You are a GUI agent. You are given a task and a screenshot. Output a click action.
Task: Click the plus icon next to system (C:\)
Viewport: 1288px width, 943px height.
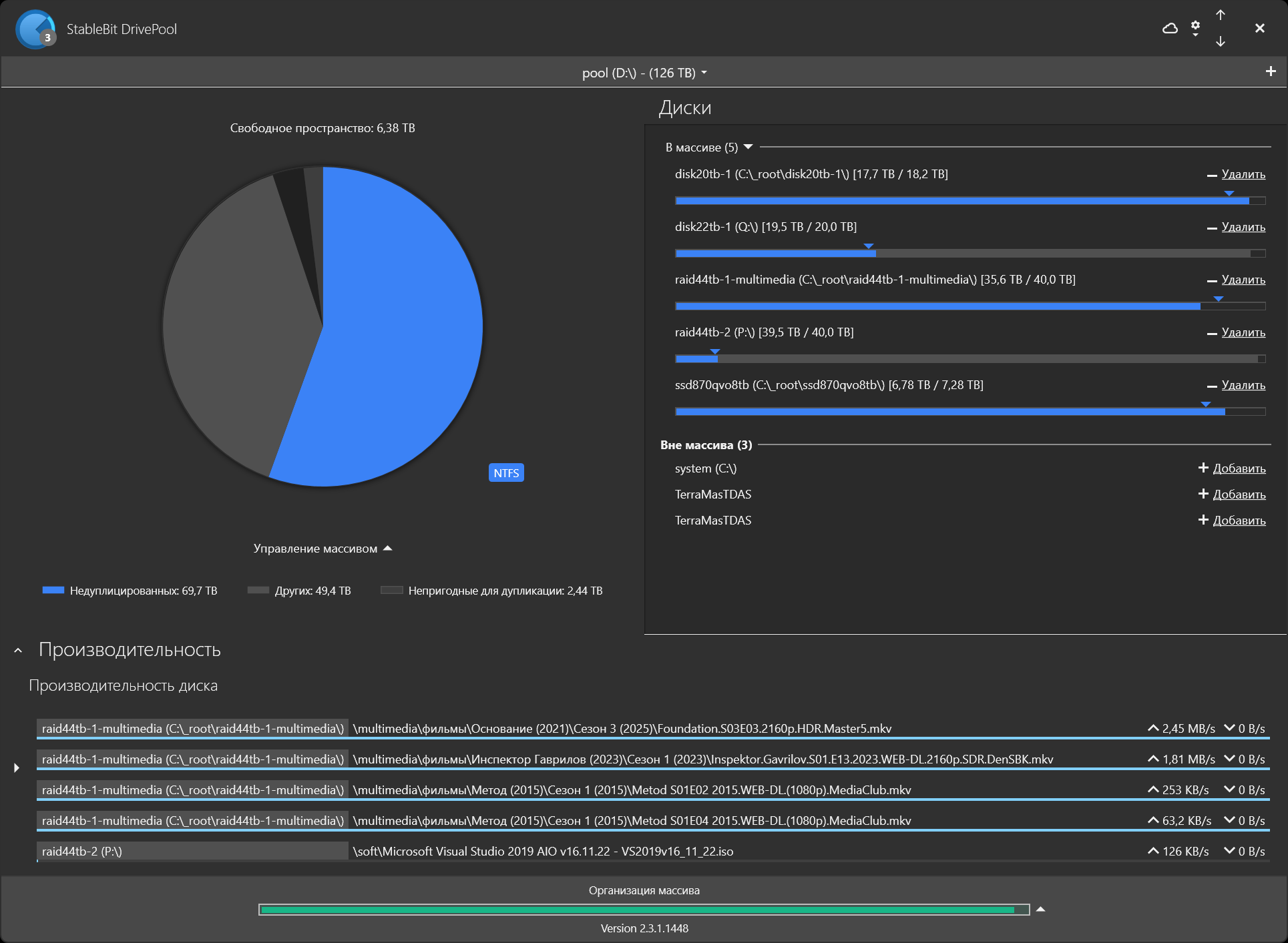(1203, 468)
